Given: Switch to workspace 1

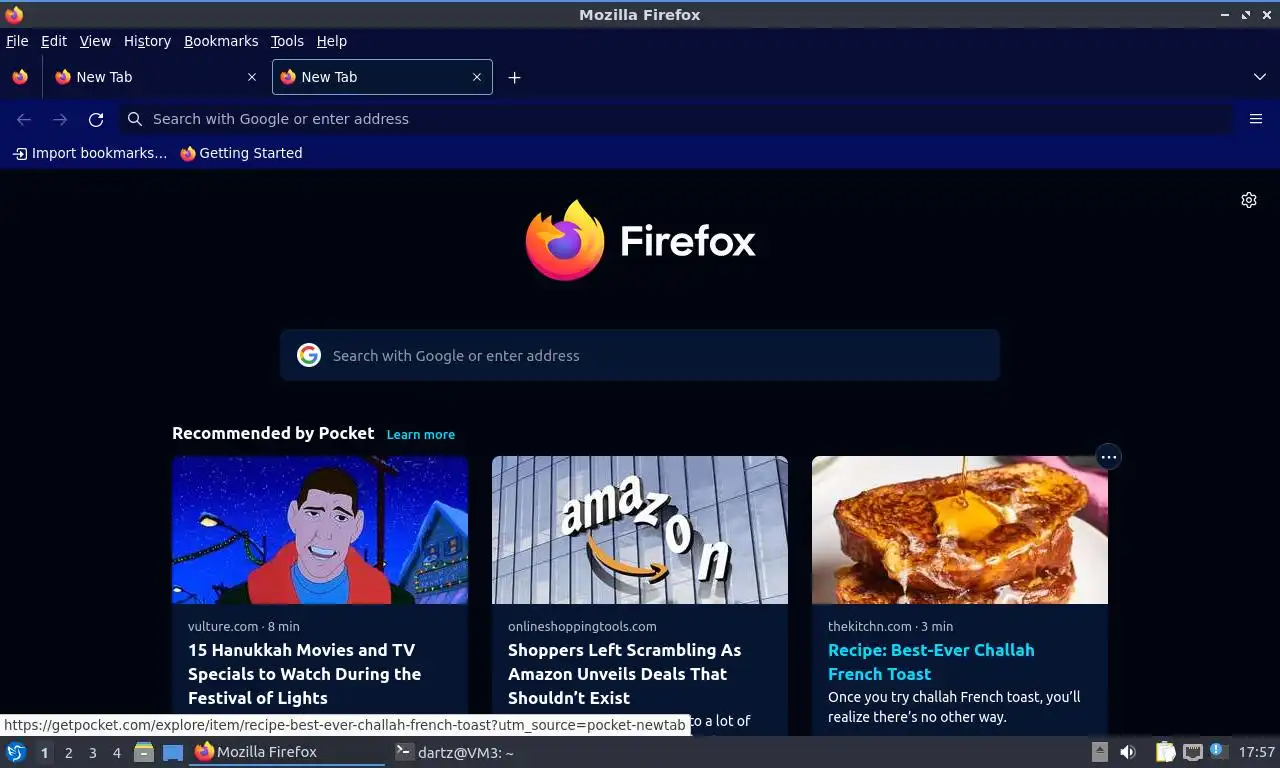Looking at the screenshot, I should coord(44,753).
